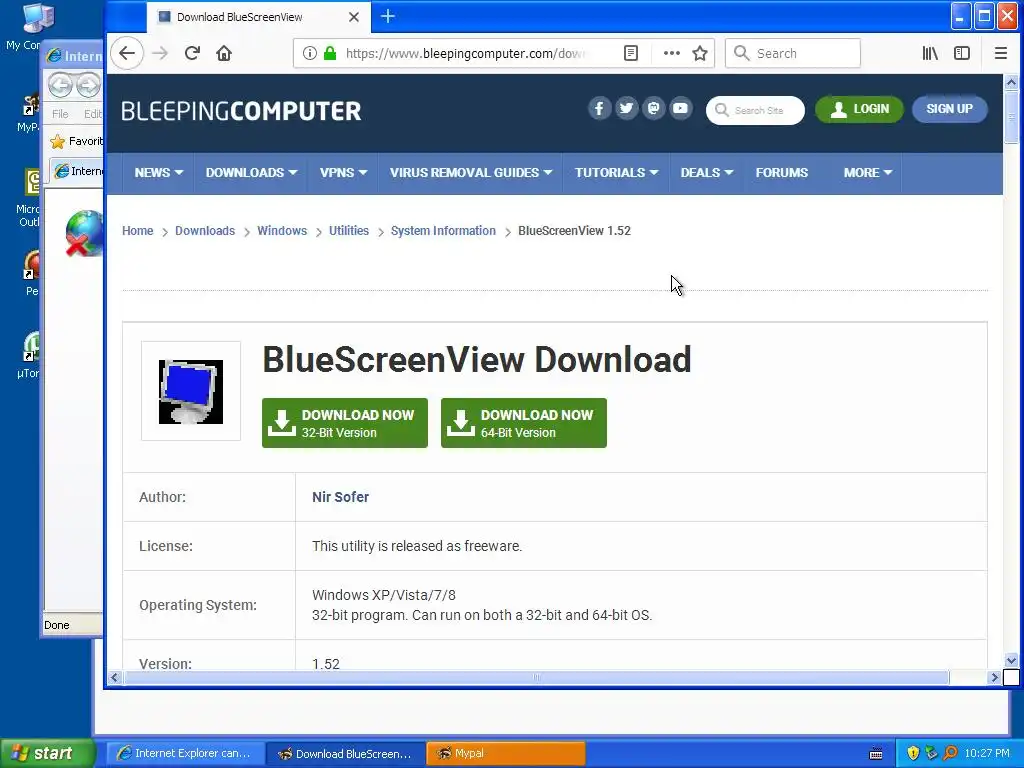This screenshot has height=768, width=1024.
Task: Toggle reader view icon in address bar
Action: point(631,53)
